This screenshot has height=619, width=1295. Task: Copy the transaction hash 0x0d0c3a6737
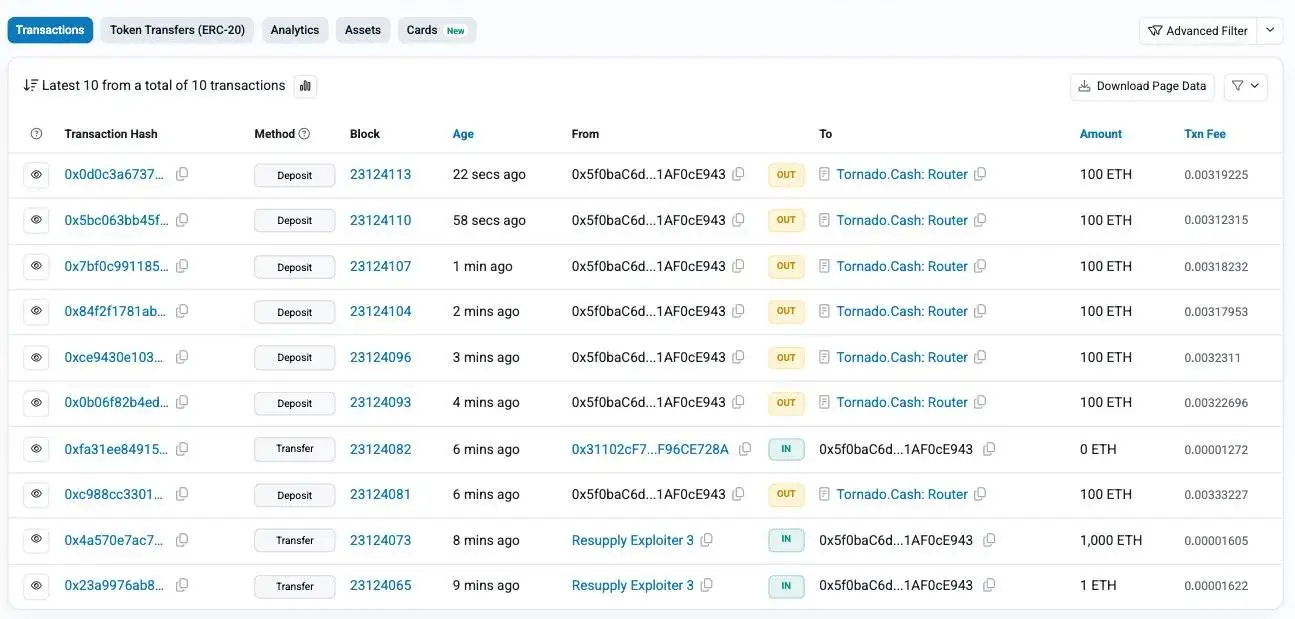click(x=183, y=174)
